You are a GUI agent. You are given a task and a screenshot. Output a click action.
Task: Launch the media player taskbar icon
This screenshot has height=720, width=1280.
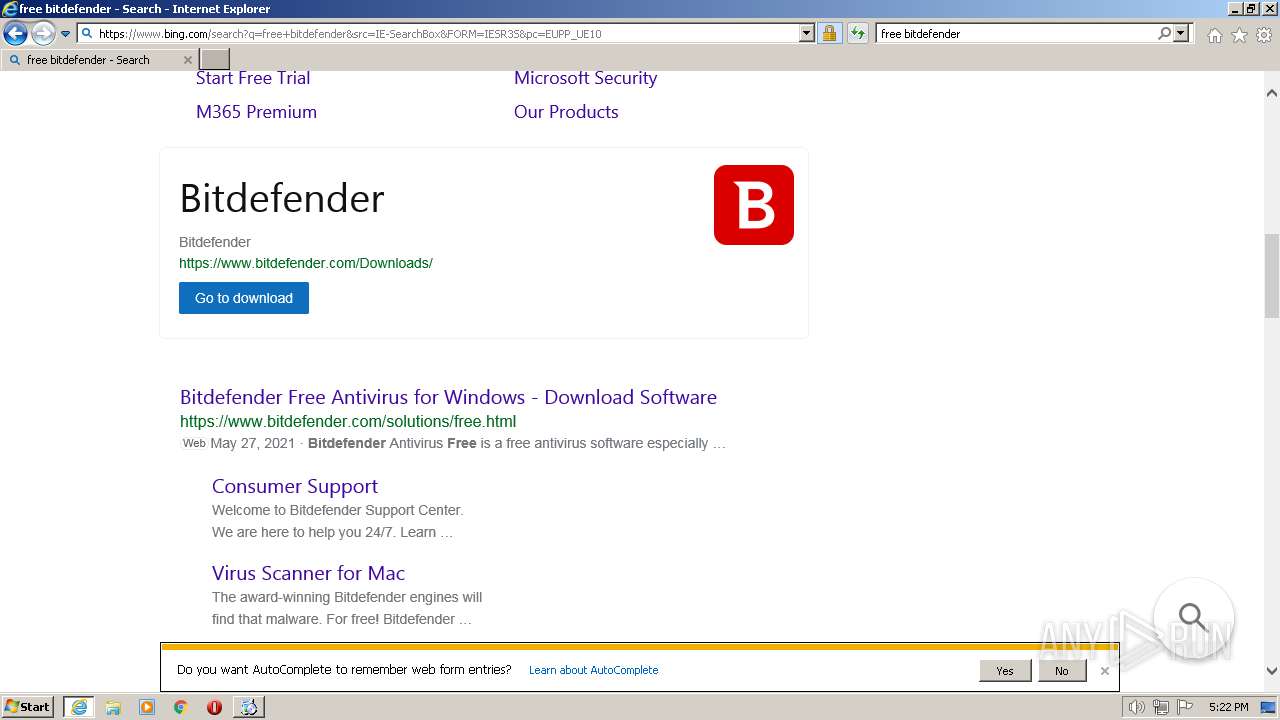(x=147, y=707)
